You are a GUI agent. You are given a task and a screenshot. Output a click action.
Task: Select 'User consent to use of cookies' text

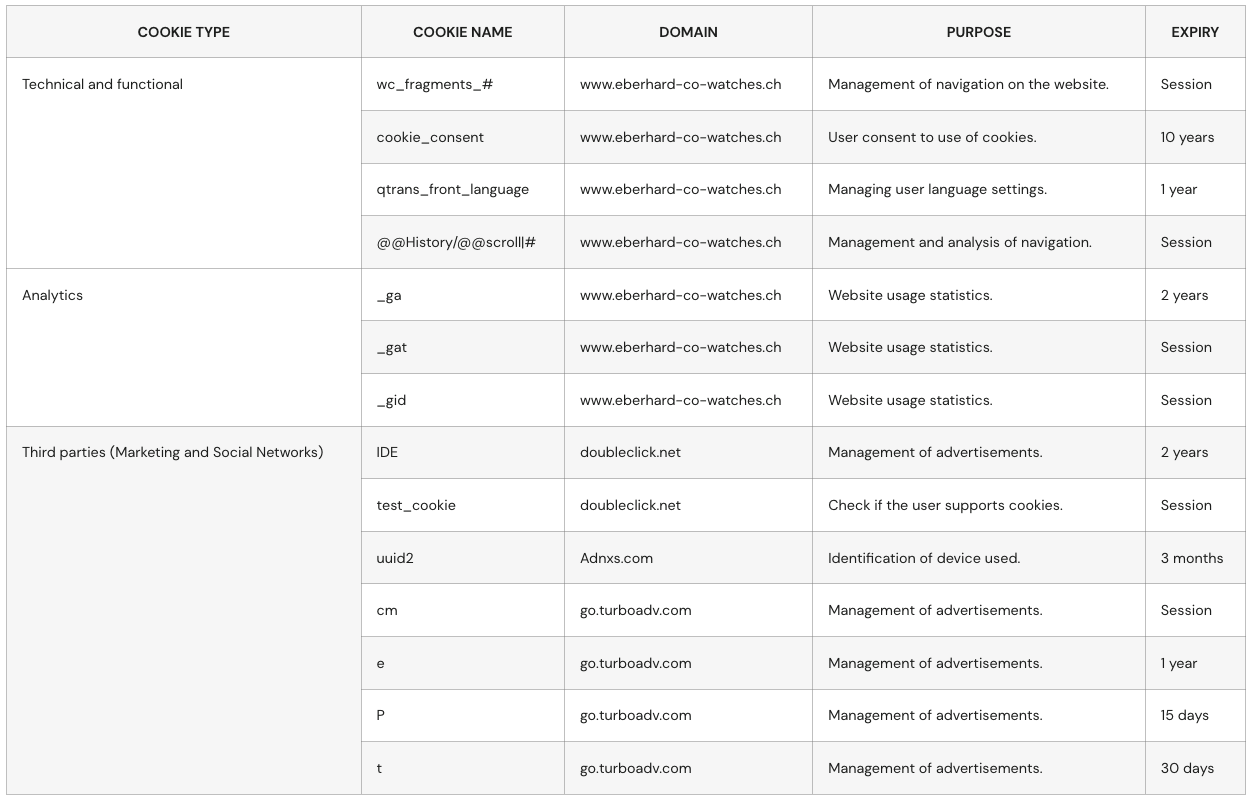932,138
